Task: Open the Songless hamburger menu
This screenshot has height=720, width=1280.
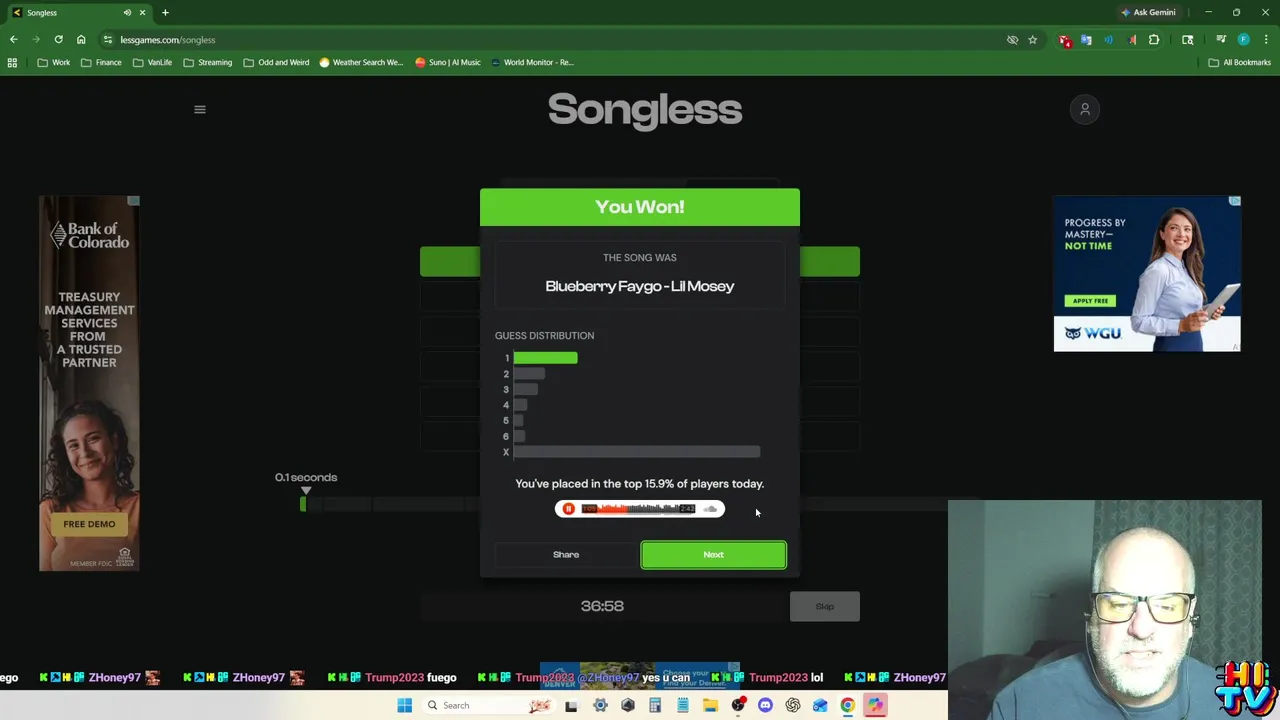Action: (200, 110)
